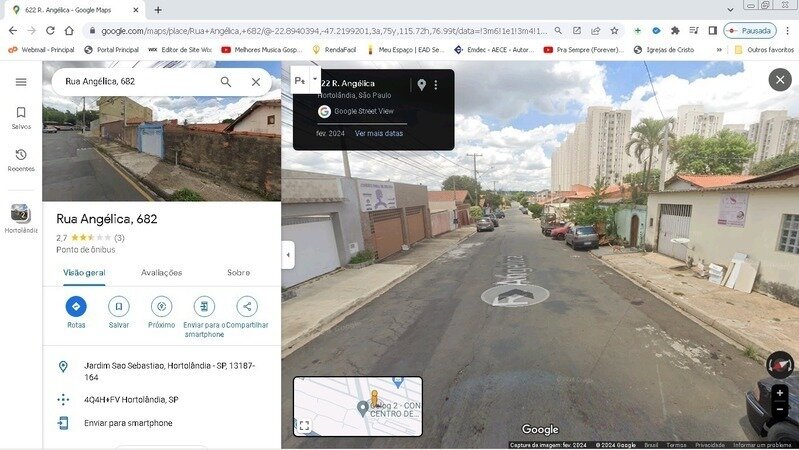The image size is (799, 450).
Task: Click the Street View compass
Action: pyautogui.click(x=779, y=365)
